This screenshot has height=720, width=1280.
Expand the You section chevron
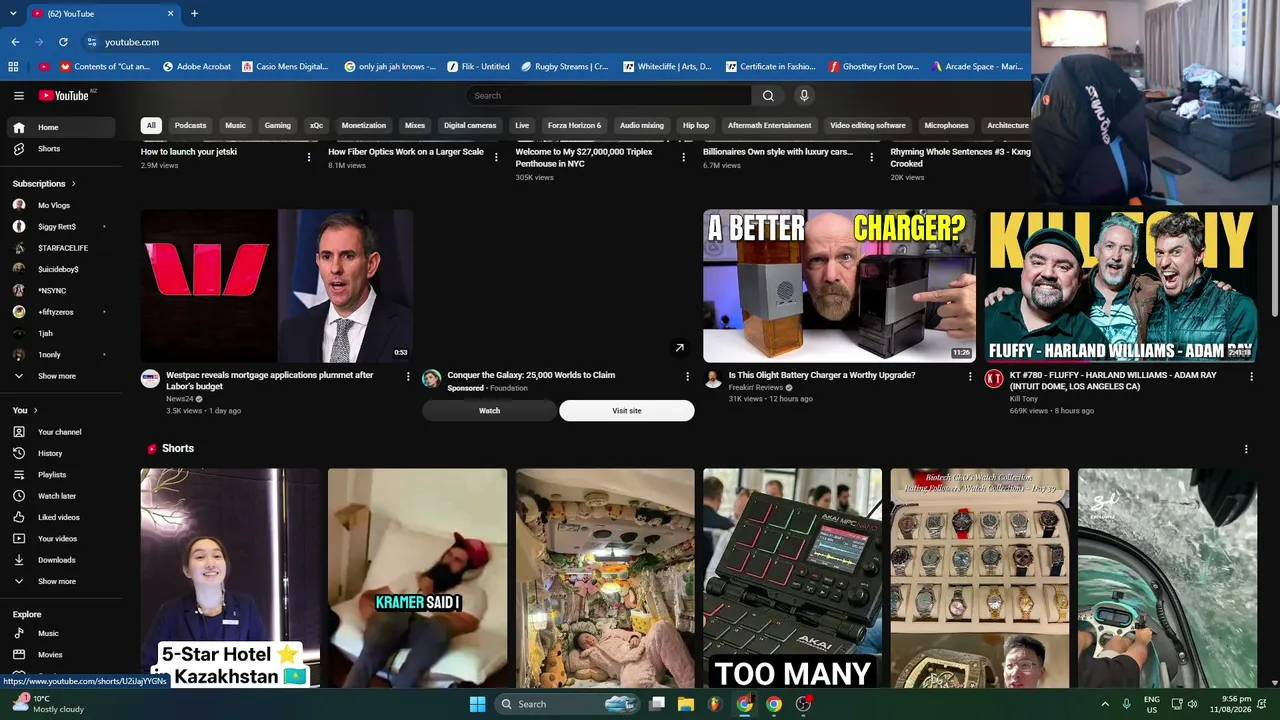[x=35, y=411]
